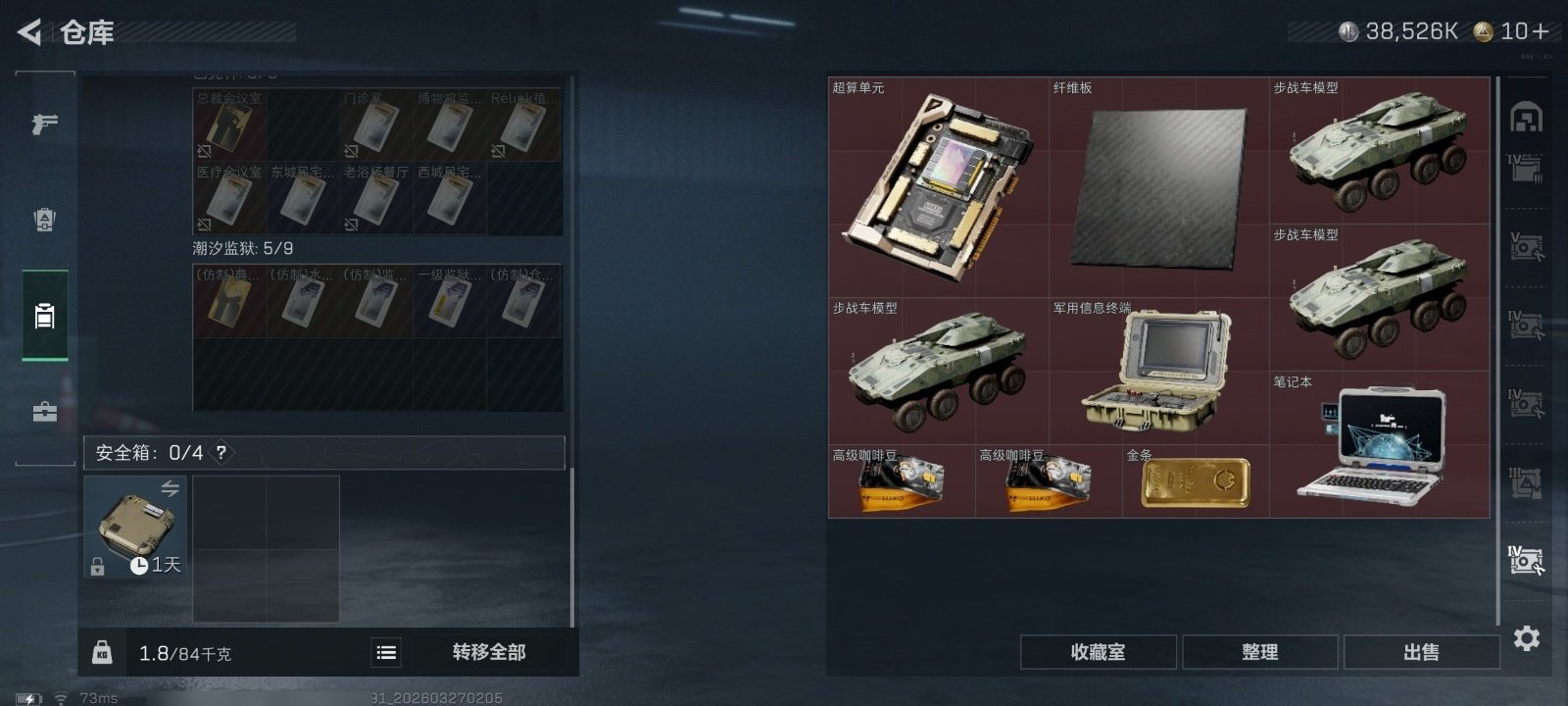This screenshot has width=1568, height=706.
Task: Go back using the arrow beside 仓库
Action: pyautogui.click(x=29, y=32)
